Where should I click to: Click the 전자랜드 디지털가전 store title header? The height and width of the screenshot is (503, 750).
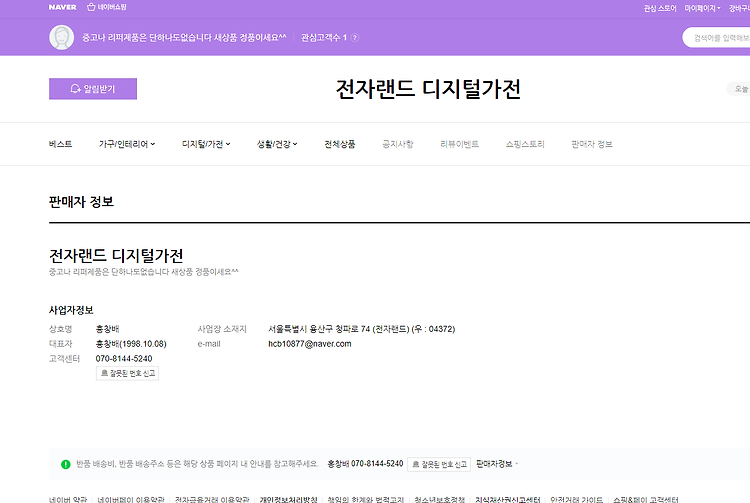coord(428,89)
